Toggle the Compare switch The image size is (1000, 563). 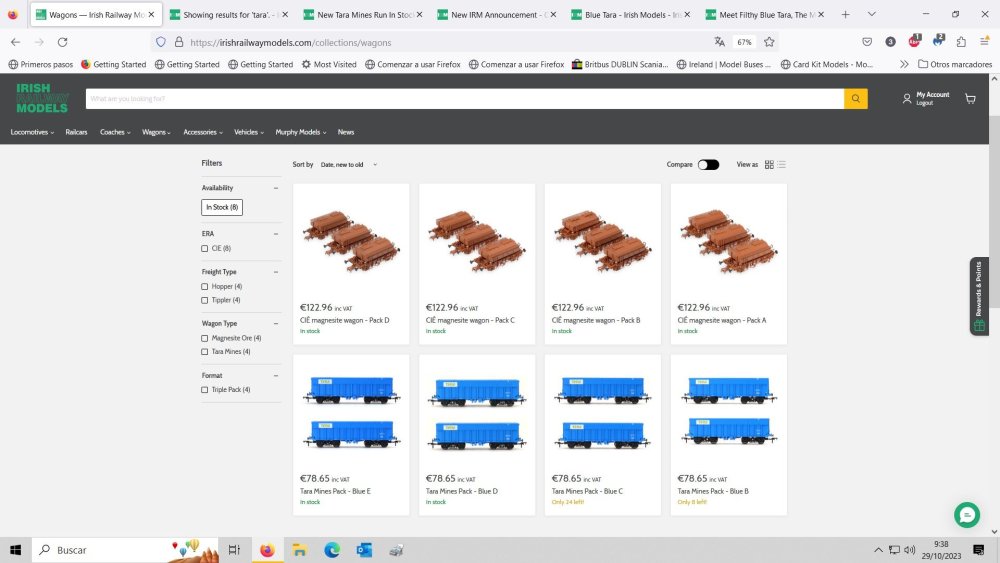[708, 164]
